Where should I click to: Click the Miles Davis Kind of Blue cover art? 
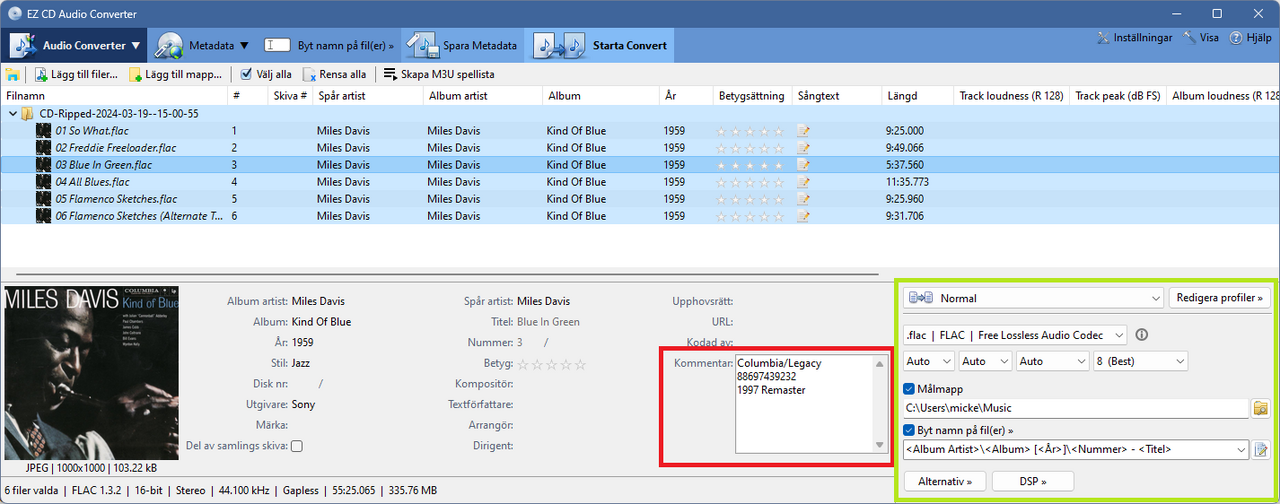point(91,373)
